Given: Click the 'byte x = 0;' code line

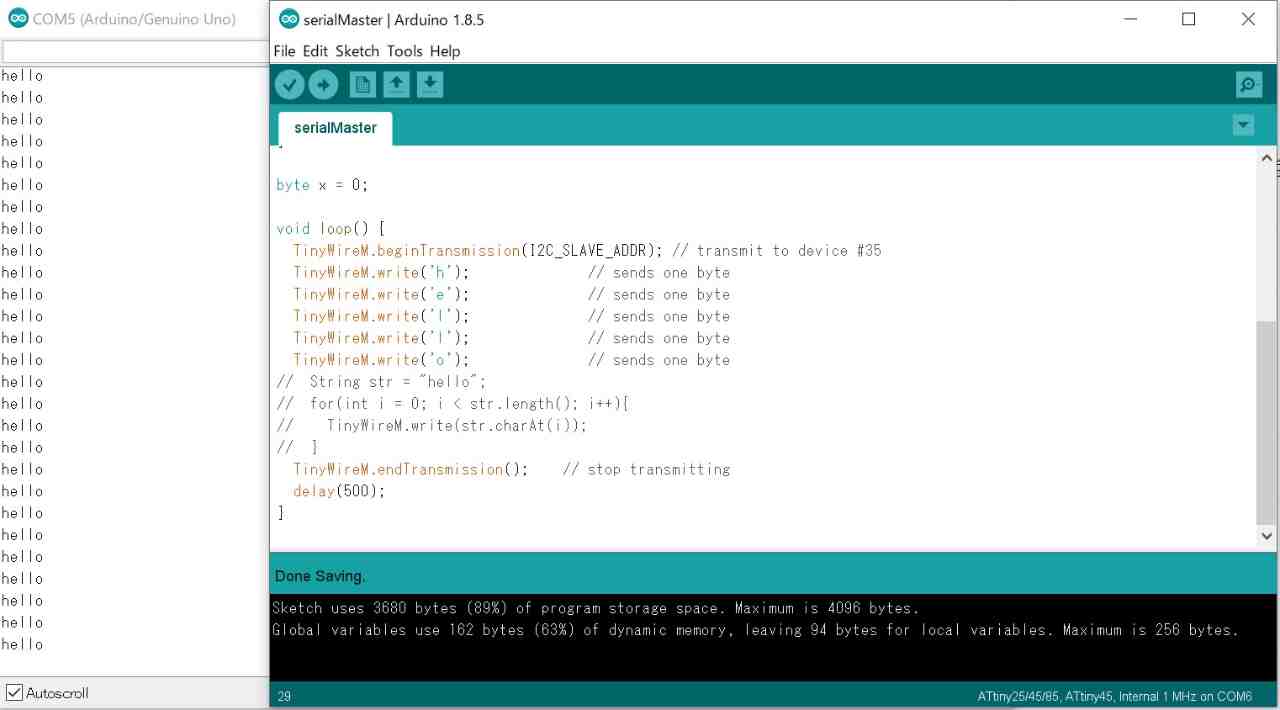Looking at the screenshot, I should [x=322, y=185].
